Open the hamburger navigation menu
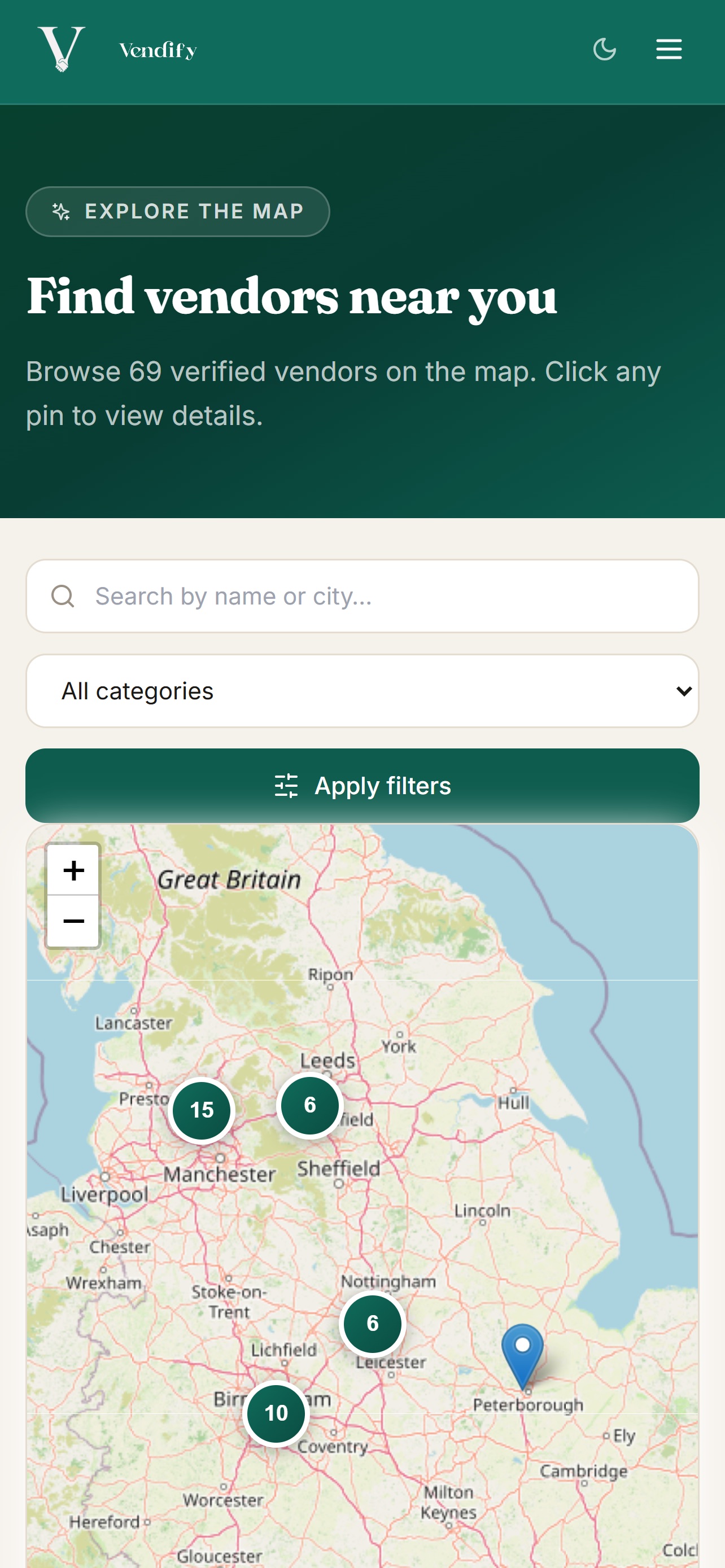The width and height of the screenshot is (725, 1568). 669,49
